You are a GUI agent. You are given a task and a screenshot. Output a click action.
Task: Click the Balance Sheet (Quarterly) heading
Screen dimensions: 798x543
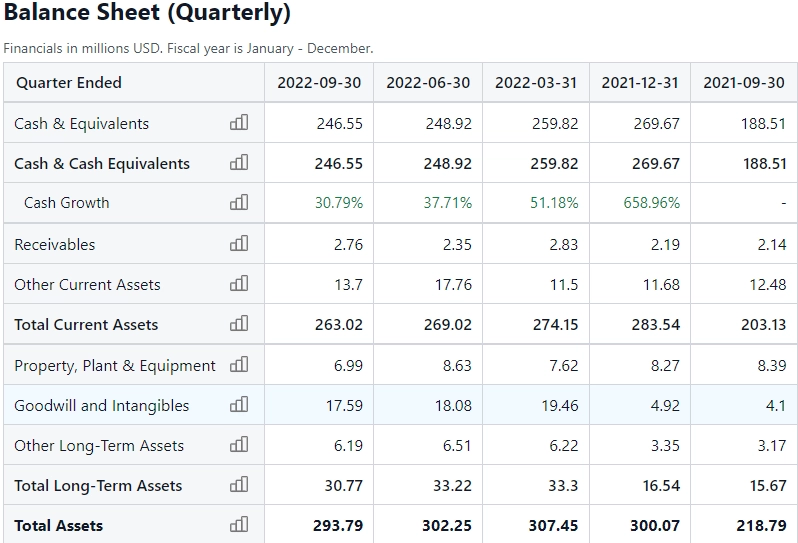click(147, 15)
